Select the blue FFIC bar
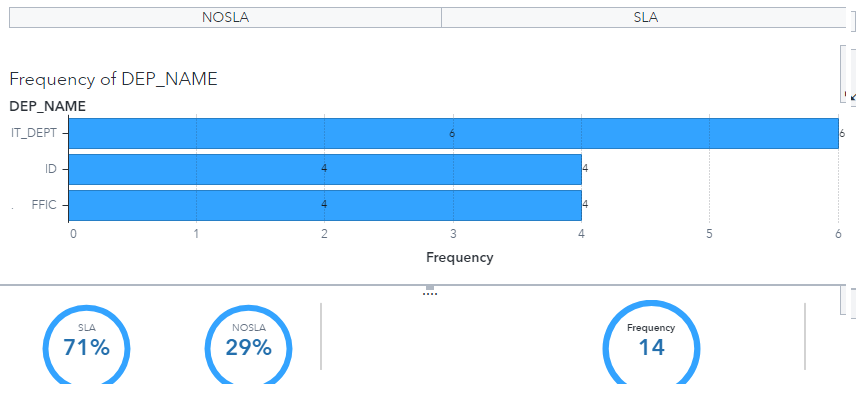Viewport: 856px width, 420px height. 200,205
